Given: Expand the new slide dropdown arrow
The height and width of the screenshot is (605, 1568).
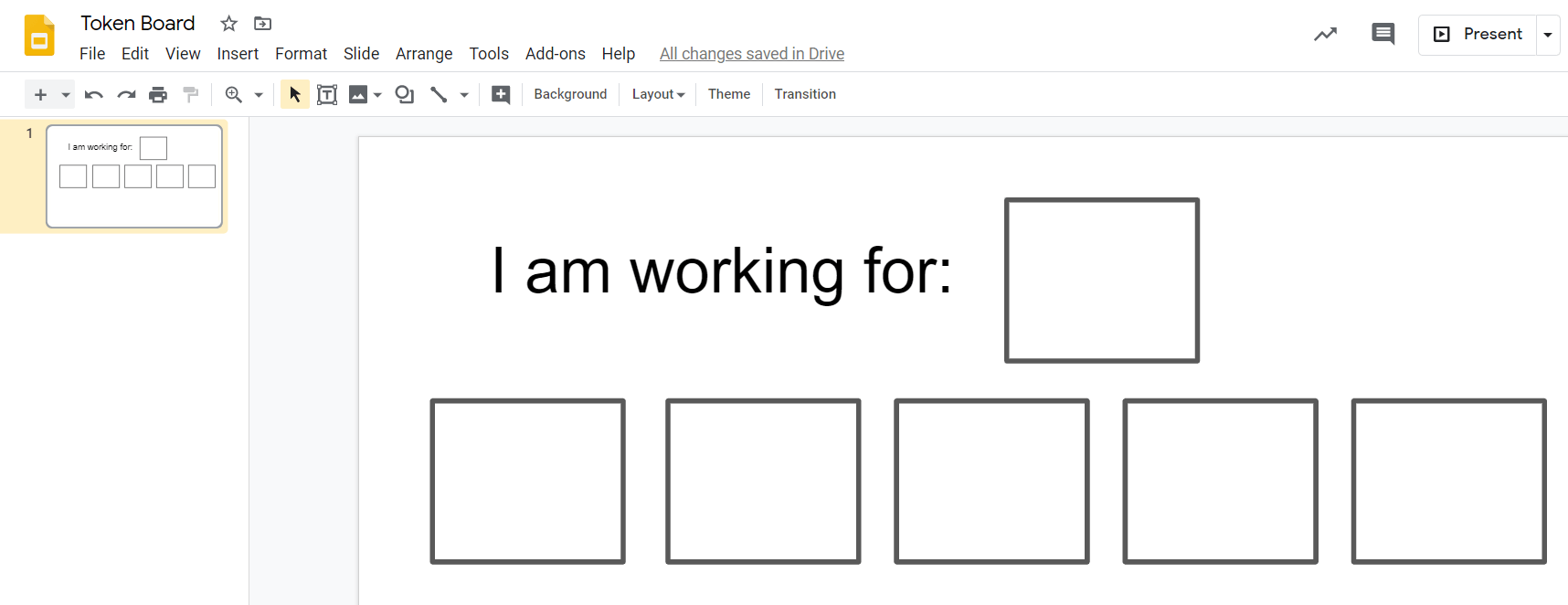Looking at the screenshot, I should [x=64, y=94].
